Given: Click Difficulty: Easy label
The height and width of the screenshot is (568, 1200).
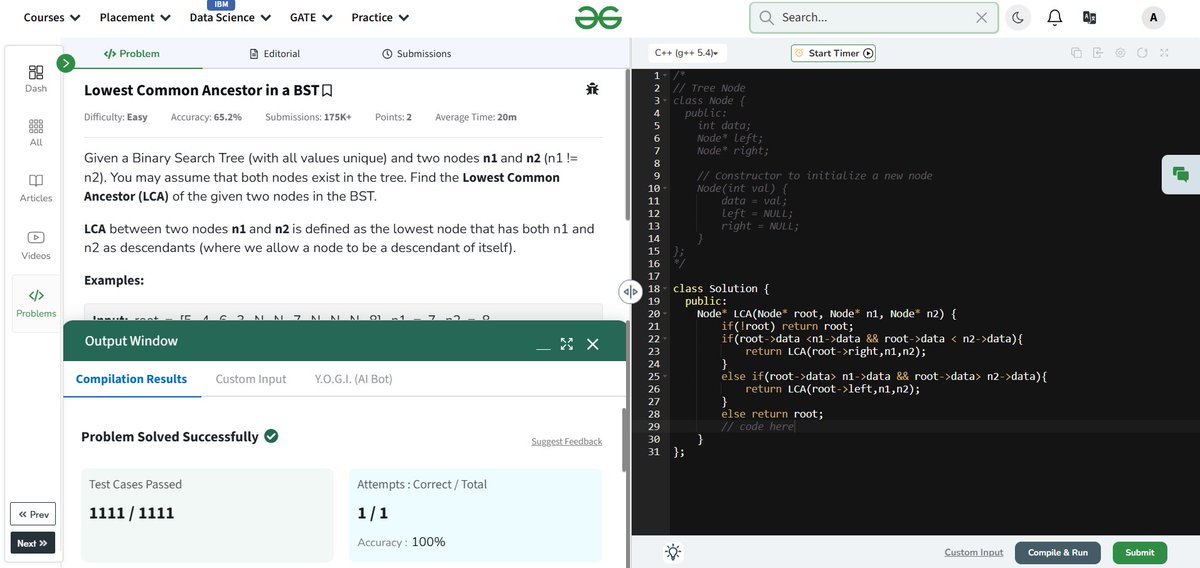Looking at the screenshot, I should point(116,117).
